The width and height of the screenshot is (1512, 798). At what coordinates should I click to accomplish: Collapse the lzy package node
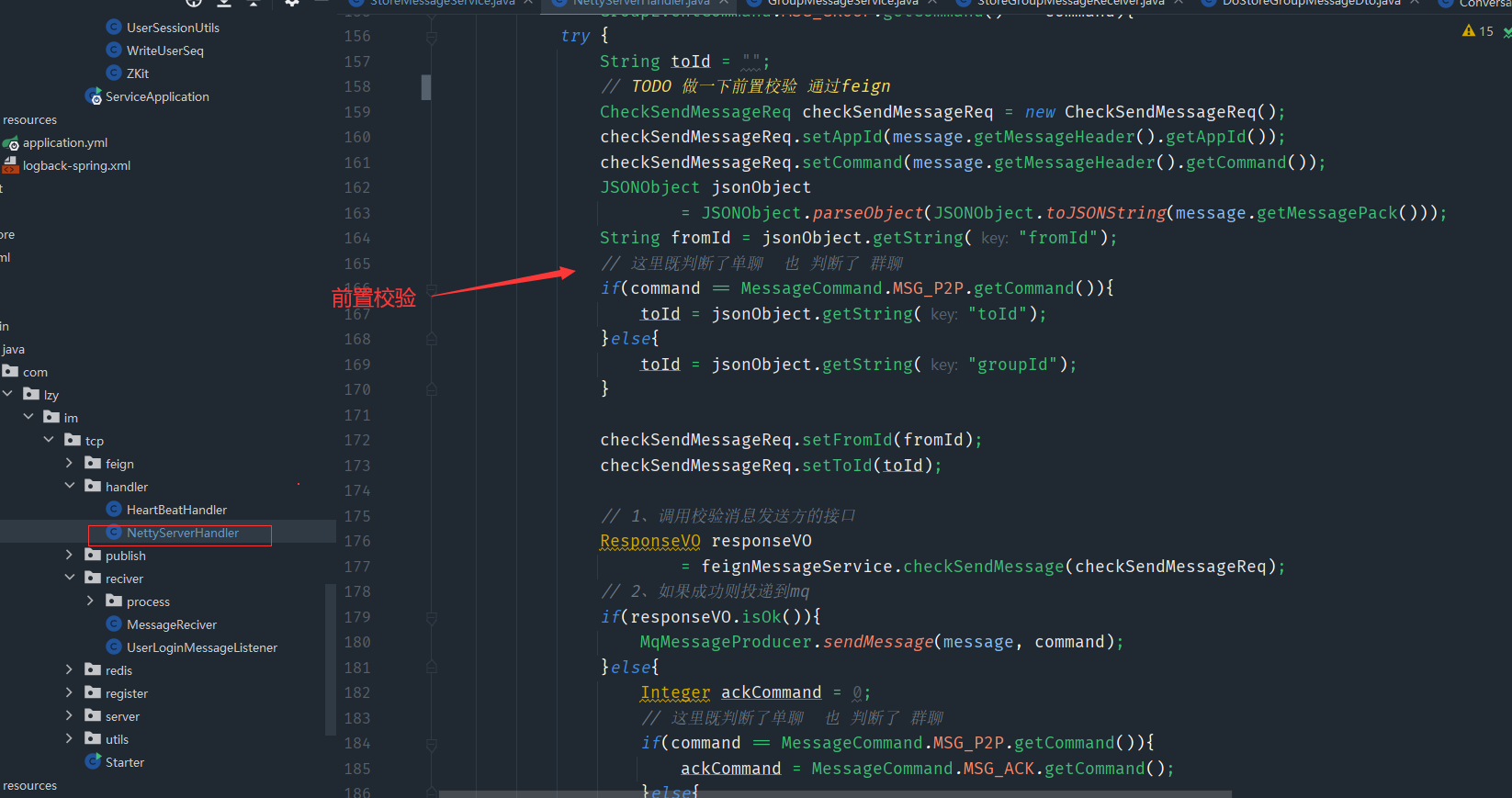pos(7,393)
